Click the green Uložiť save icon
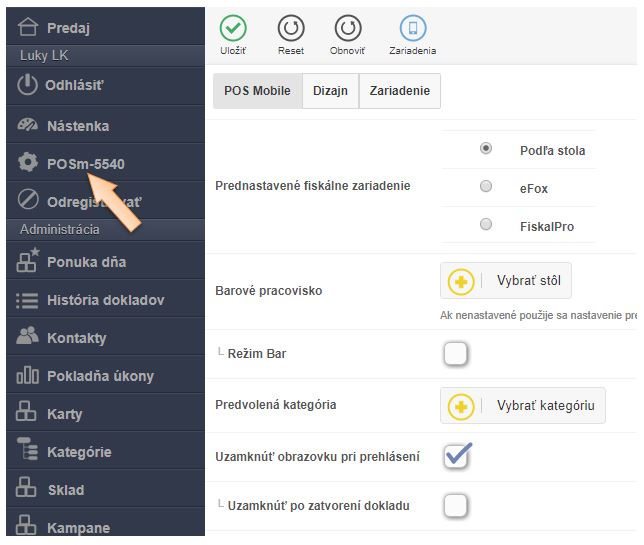 233,28
